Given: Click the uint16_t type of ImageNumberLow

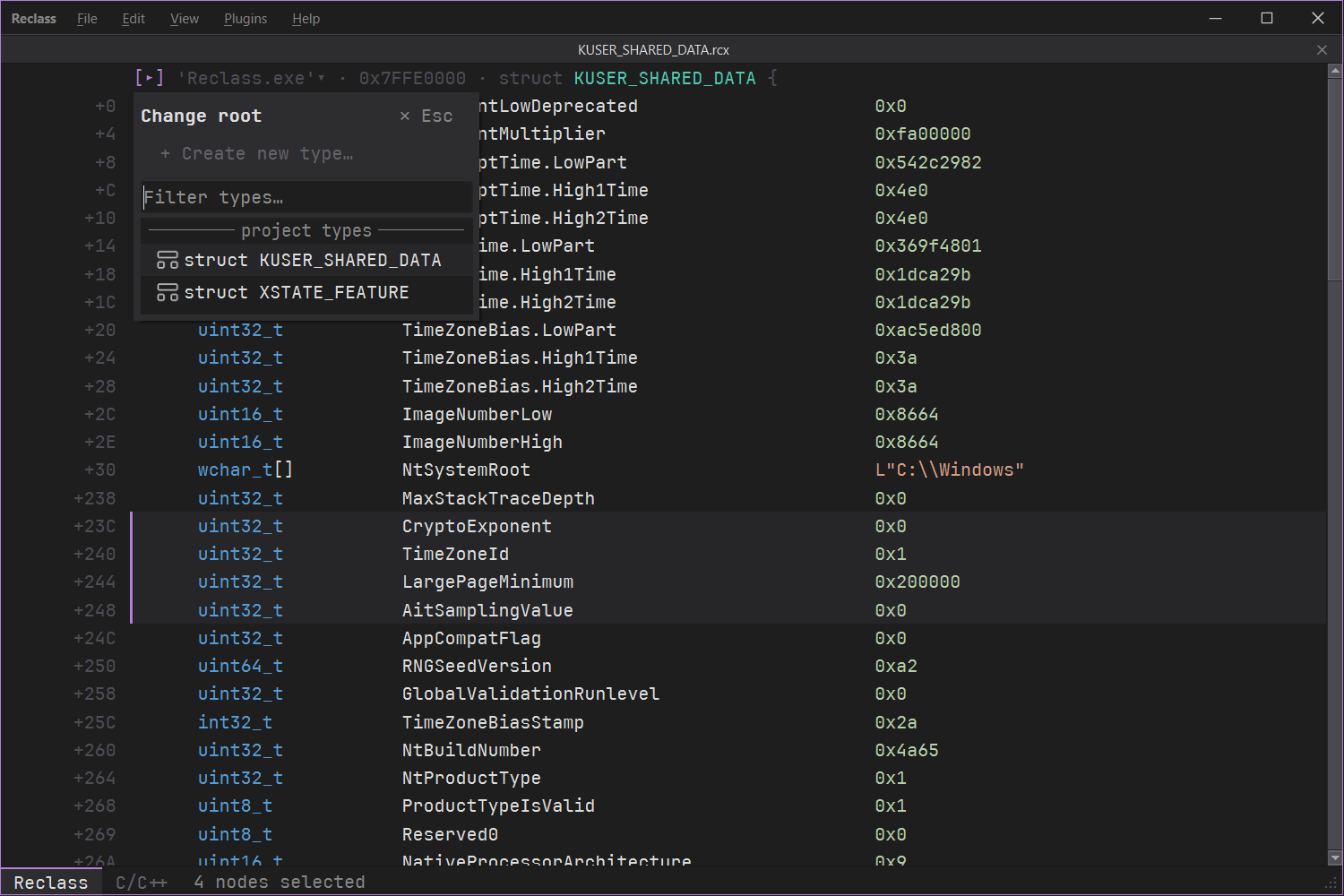Looking at the screenshot, I should (x=240, y=414).
